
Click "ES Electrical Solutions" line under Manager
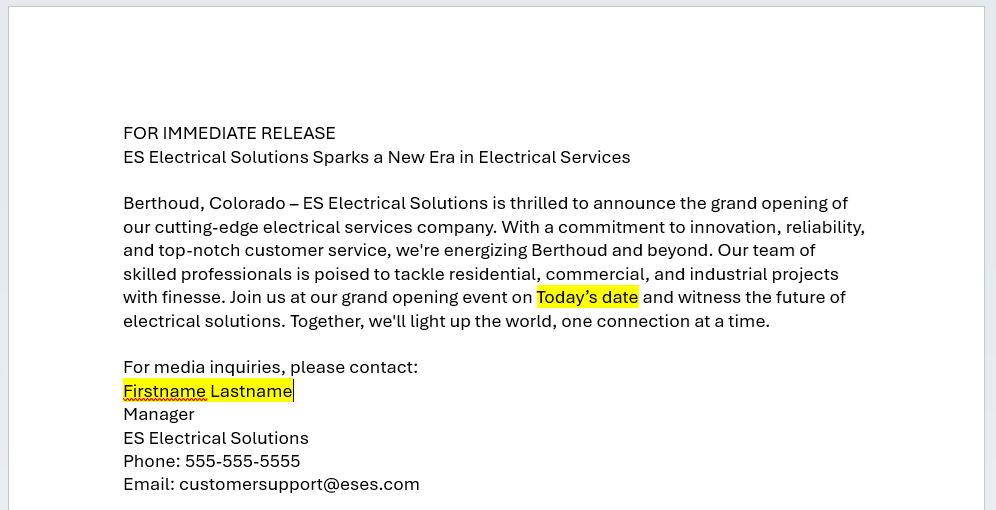[x=216, y=438]
